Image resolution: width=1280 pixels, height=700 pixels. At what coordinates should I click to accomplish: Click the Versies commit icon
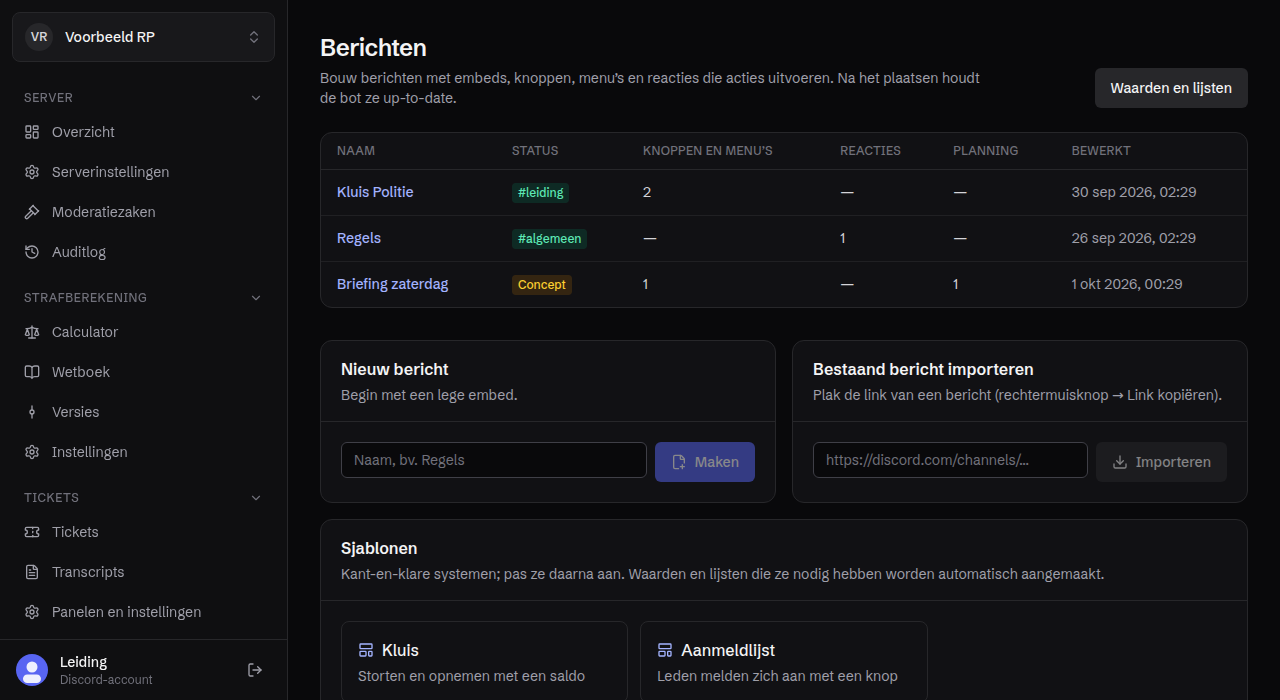coord(32,412)
